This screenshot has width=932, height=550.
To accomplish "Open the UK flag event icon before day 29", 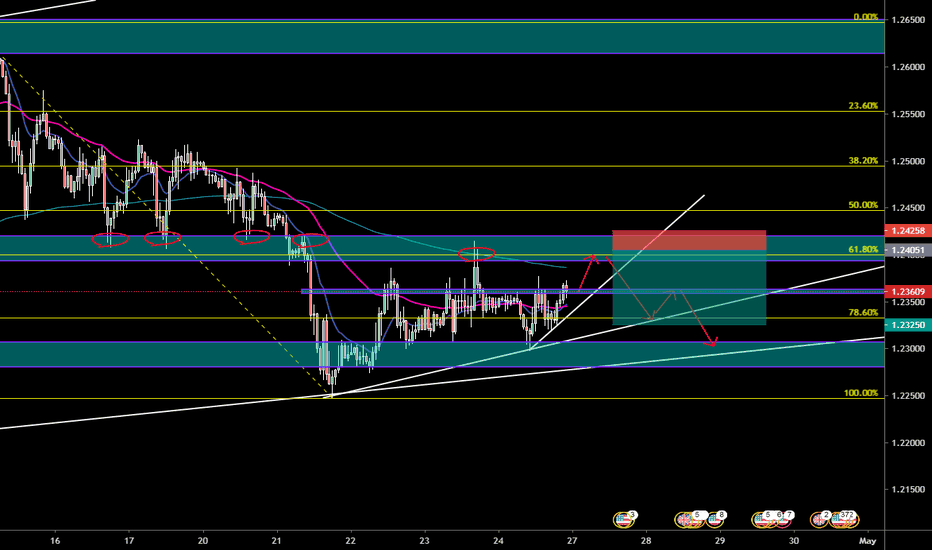I will click(x=684, y=520).
